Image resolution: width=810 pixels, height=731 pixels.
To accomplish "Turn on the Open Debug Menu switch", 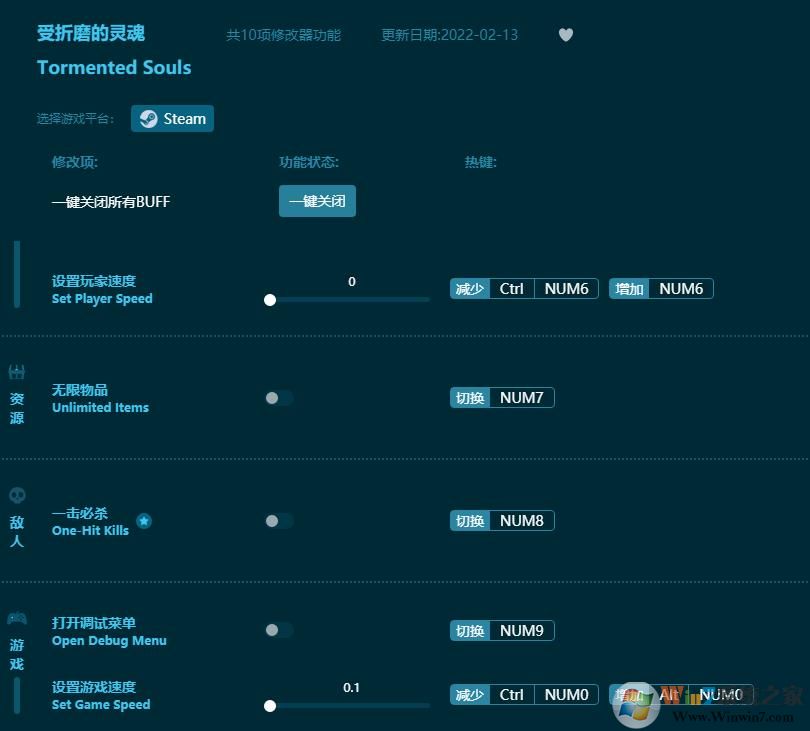I will pyautogui.click(x=279, y=630).
